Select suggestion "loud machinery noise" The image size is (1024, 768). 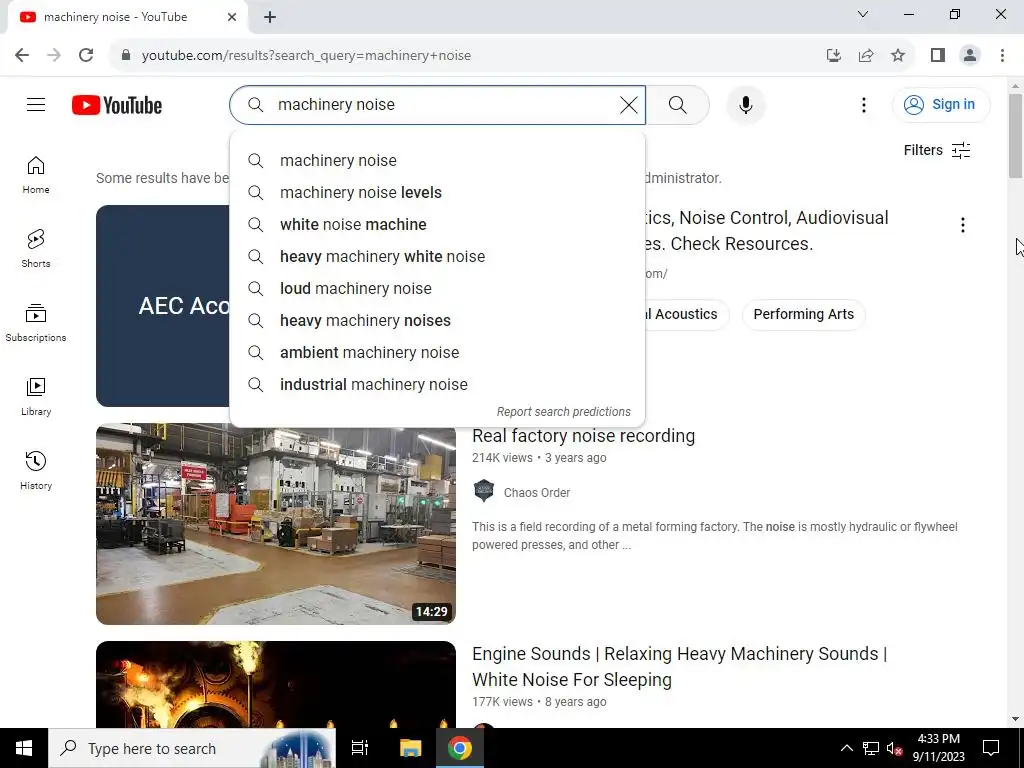pos(437,289)
